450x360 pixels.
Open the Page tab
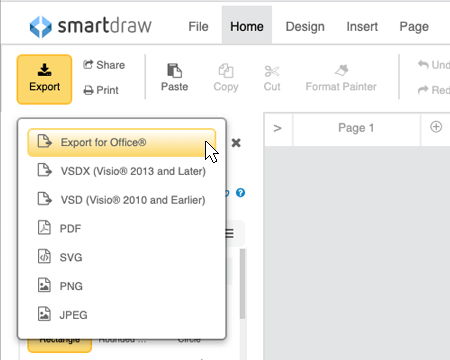point(414,26)
